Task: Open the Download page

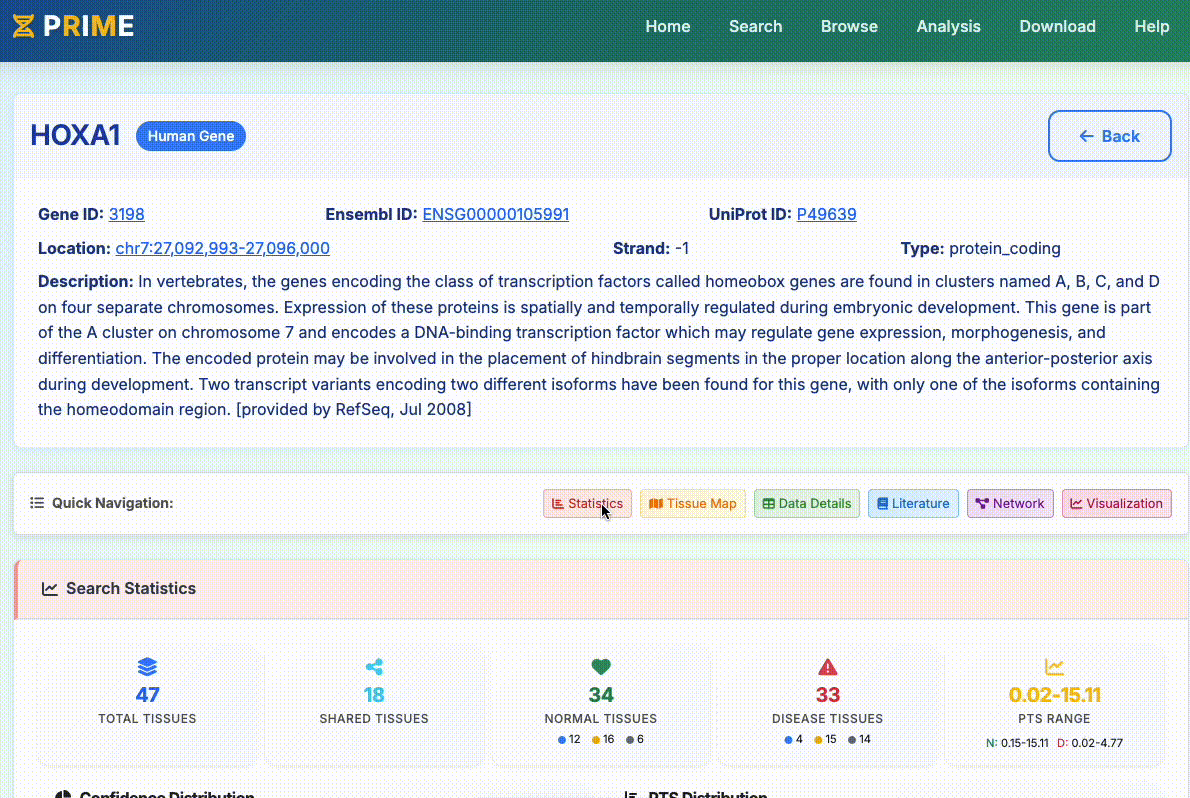Action: coord(1057,27)
